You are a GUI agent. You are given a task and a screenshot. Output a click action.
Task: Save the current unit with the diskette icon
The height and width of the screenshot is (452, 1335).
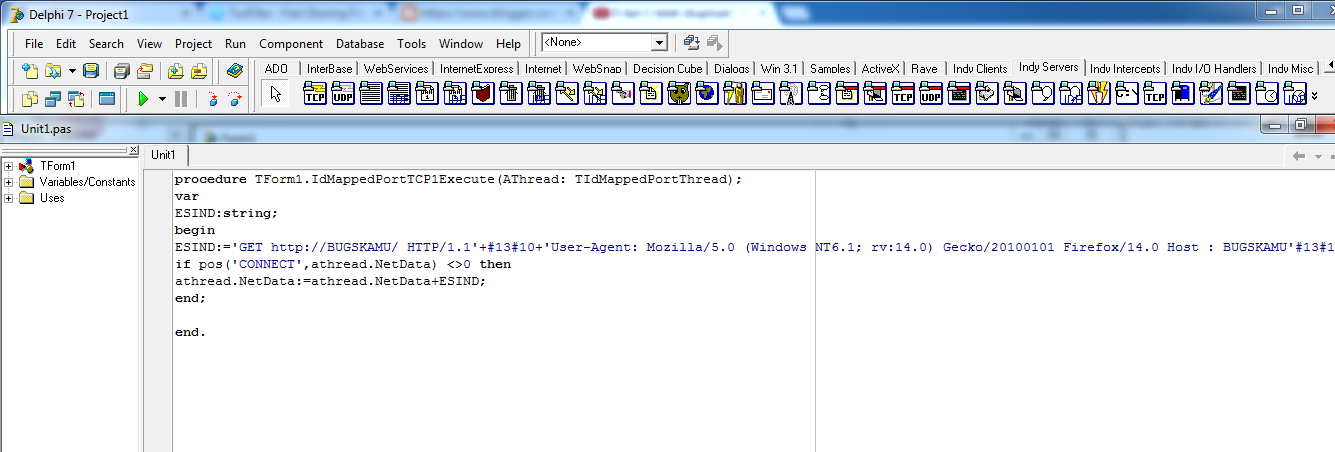[91, 71]
